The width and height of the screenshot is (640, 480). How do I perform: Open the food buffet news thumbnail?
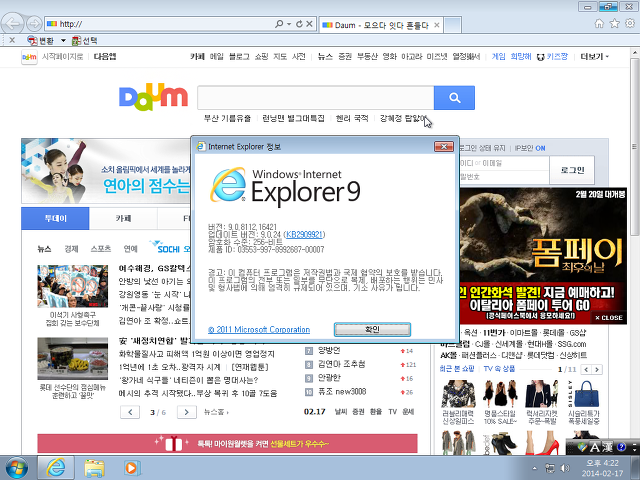73,358
